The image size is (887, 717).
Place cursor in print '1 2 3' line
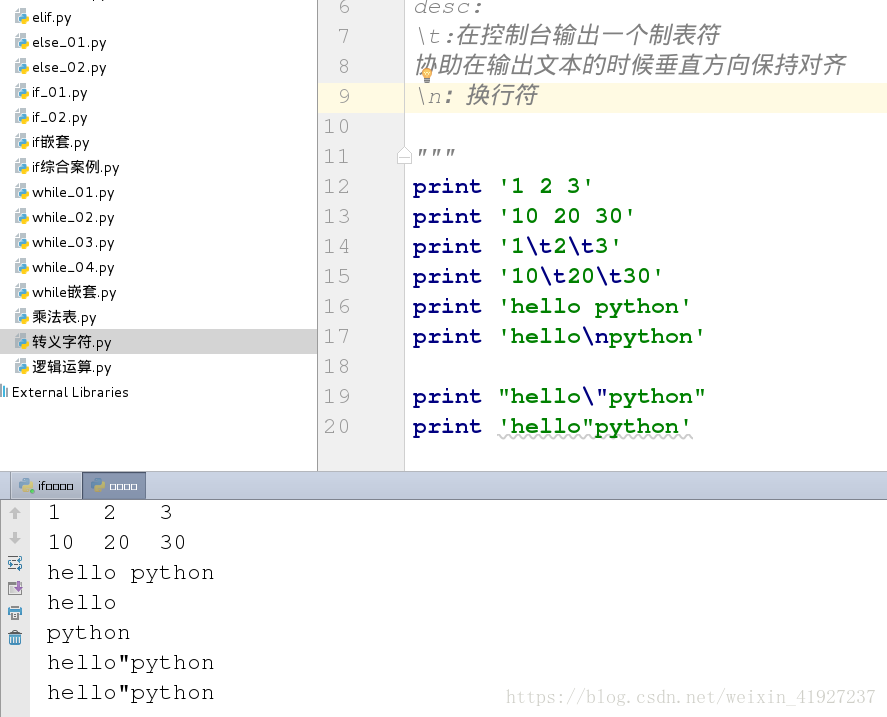point(502,186)
